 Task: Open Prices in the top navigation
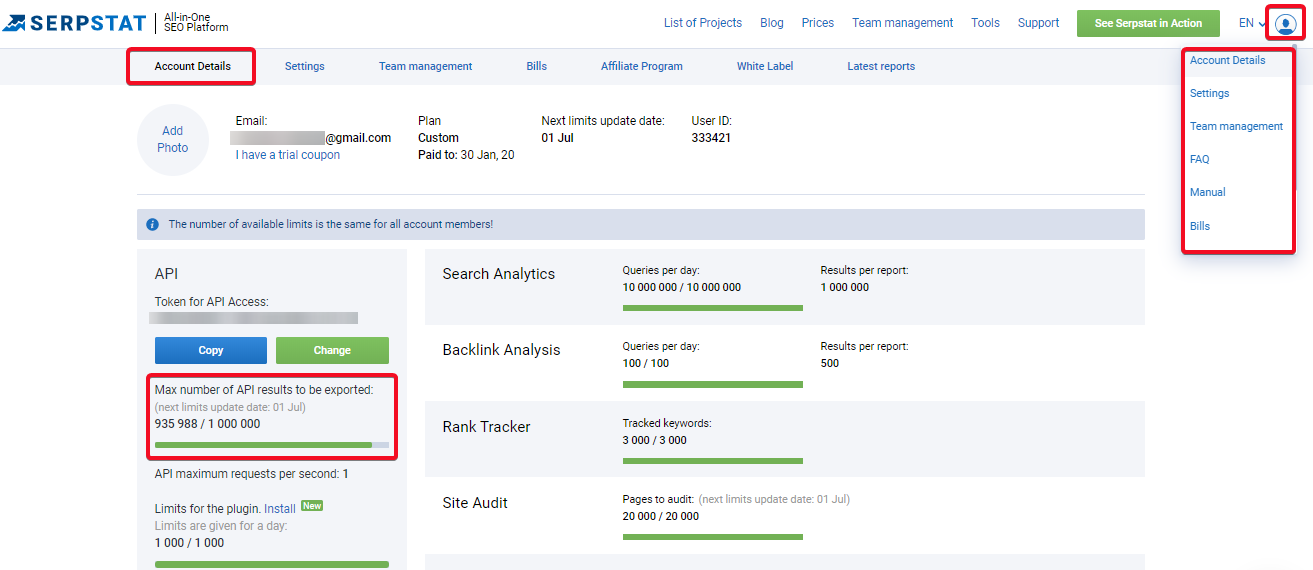coord(818,23)
